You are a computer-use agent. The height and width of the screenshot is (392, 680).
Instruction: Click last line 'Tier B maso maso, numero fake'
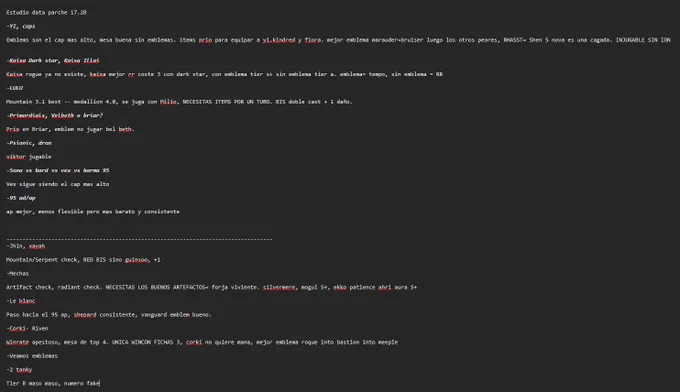tap(53, 383)
